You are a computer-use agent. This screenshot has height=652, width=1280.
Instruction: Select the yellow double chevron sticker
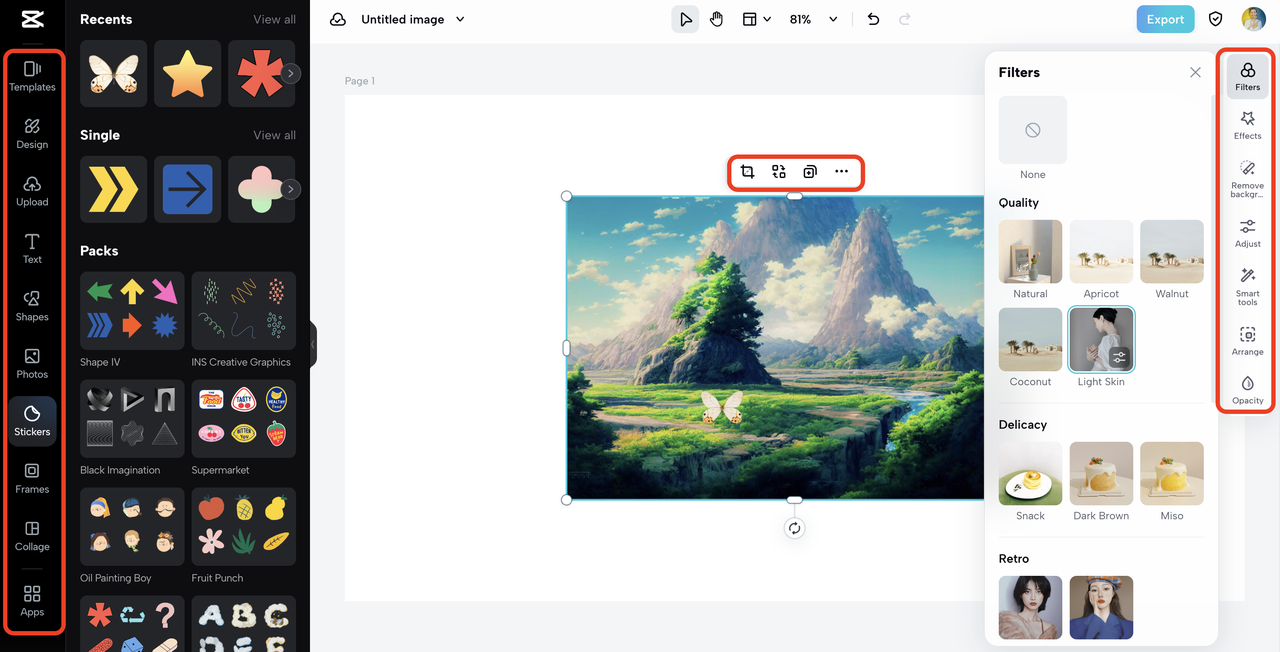(113, 189)
